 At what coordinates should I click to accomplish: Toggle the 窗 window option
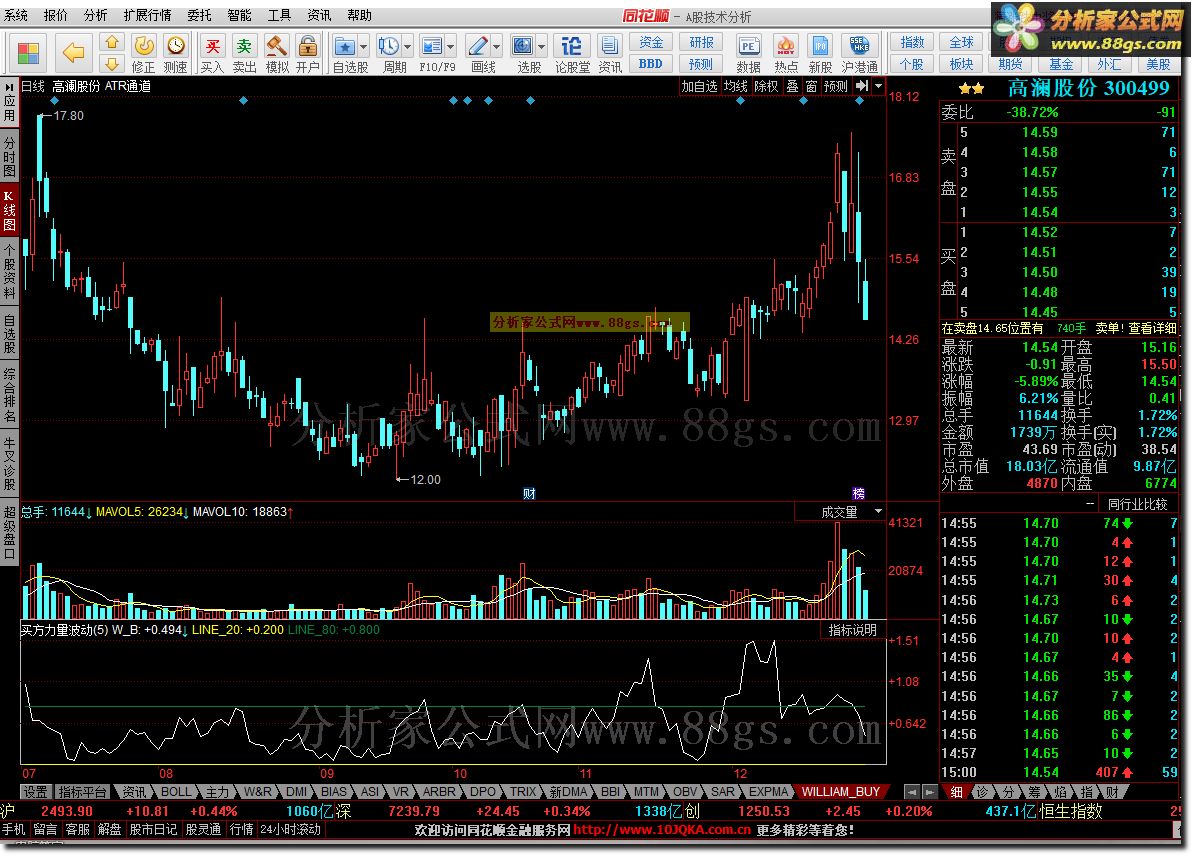[x=812, y=87]
